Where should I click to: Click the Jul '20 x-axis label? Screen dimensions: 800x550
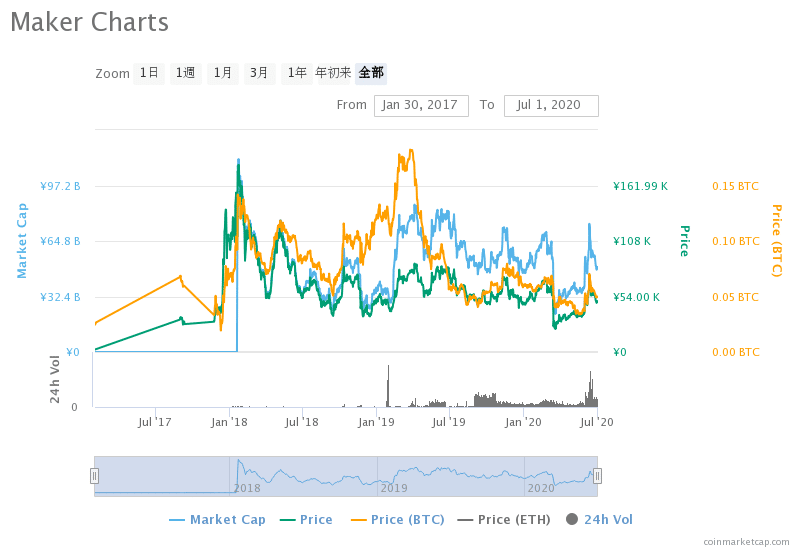coord(596,422)
